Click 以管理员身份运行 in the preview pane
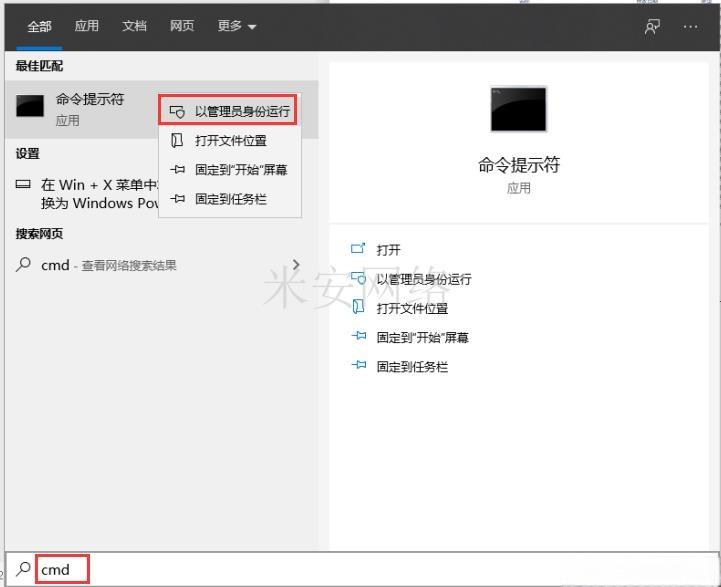 pos(423,279)
